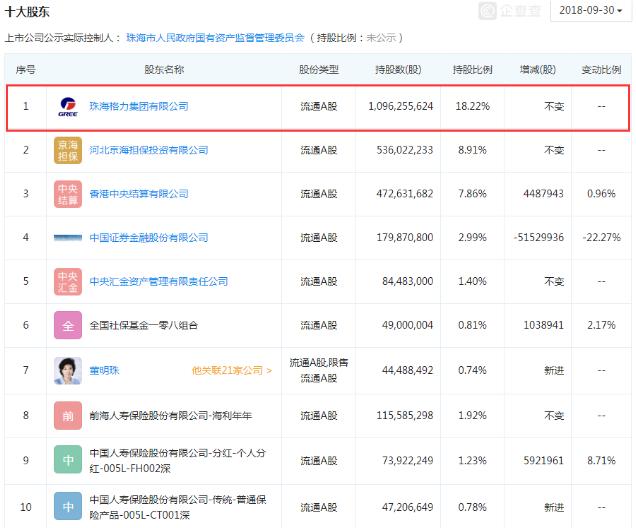Click the 持股数(股) column header
The image size is (636, 528).
click(x=398, y=69)
